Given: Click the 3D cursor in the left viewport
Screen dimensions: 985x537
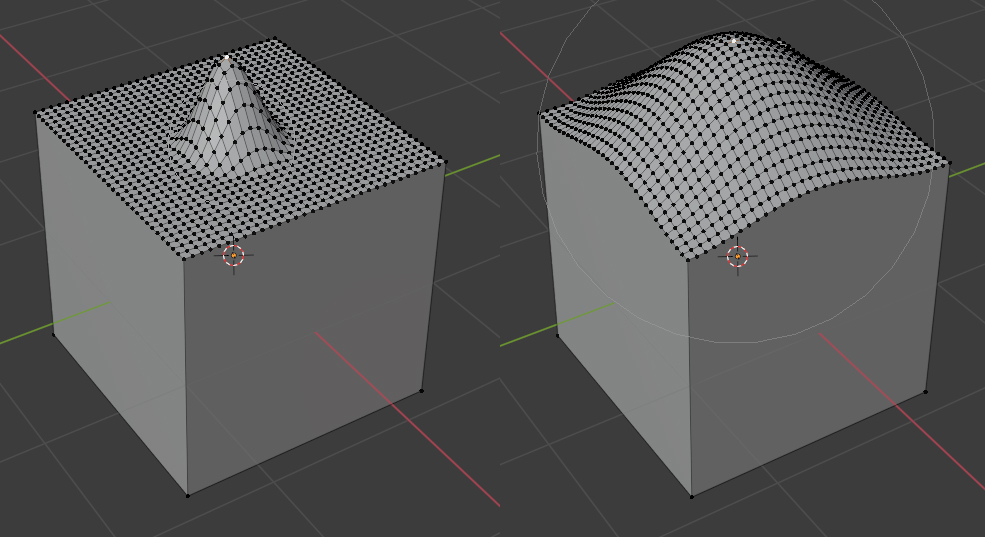Looking at the screenshot, I should [234, 256].
